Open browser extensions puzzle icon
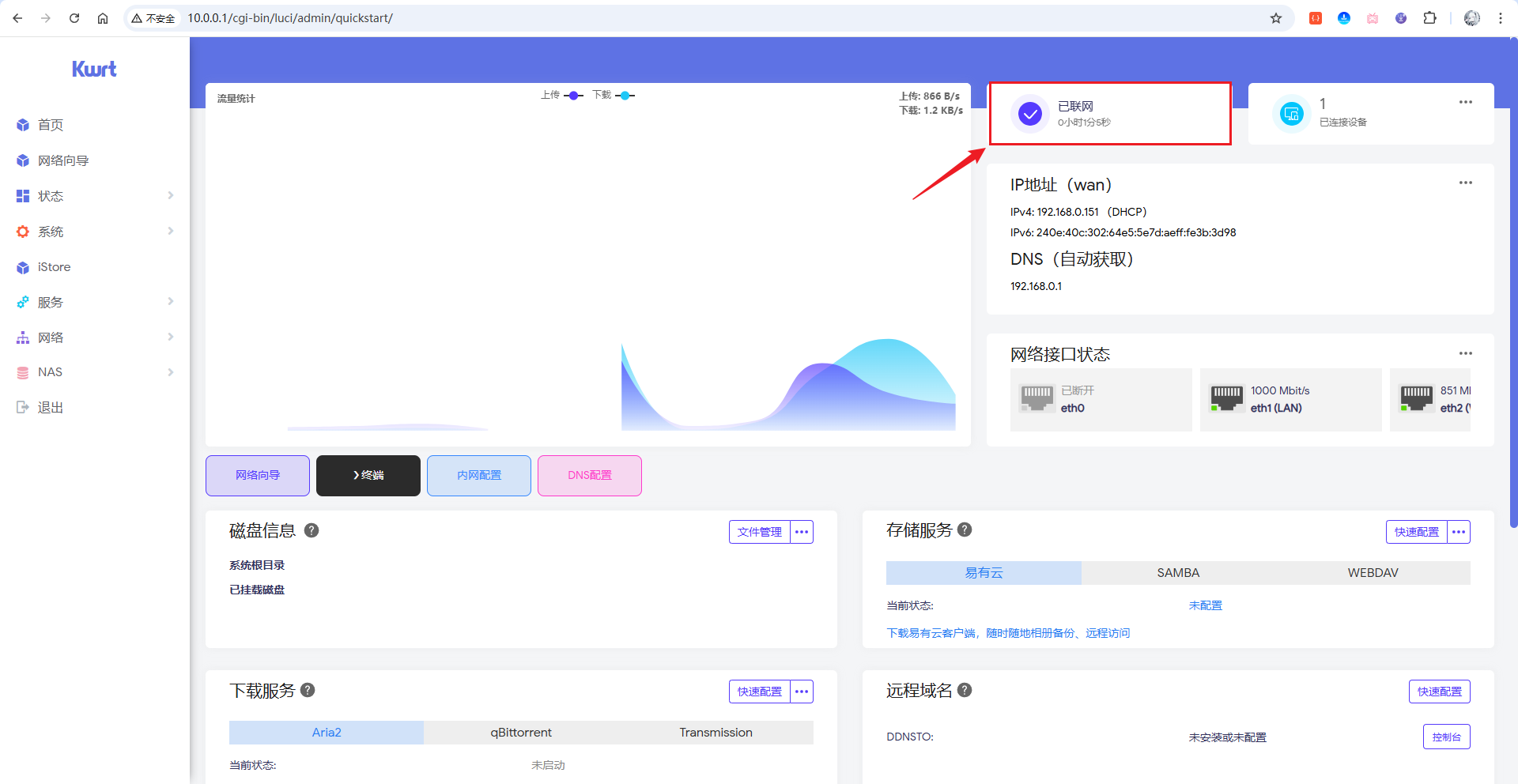This screenshot has width=1518, height=784. pos(1429,18)
